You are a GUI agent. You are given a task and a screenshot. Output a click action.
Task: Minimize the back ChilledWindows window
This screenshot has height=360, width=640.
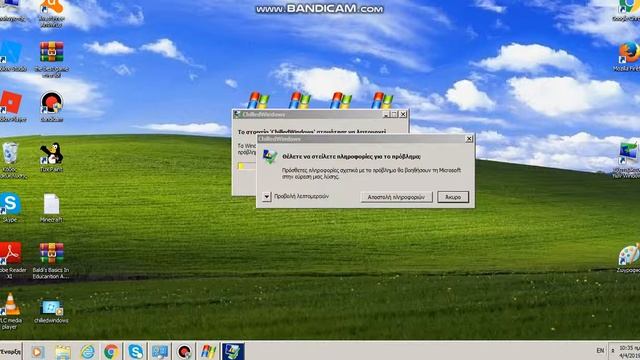pos(386,114)
